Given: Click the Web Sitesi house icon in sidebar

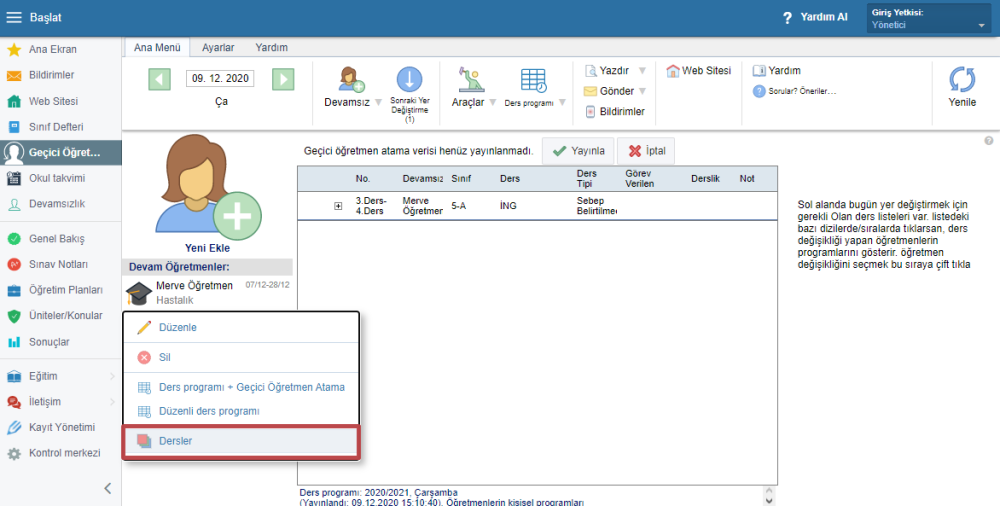Looking at the screenshot, I should pyautogui.click(x=13, y=101).
